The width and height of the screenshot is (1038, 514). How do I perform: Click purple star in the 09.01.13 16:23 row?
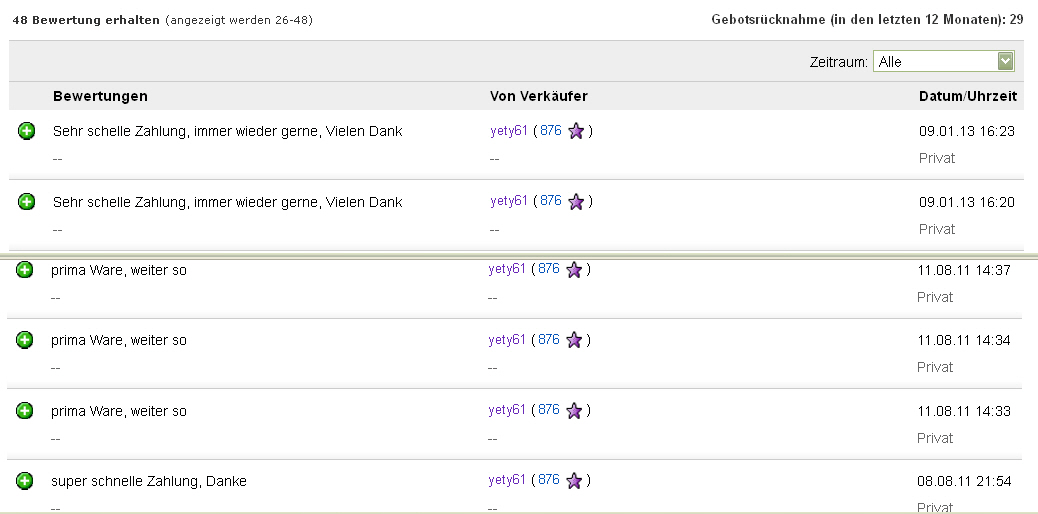[576, 131]
